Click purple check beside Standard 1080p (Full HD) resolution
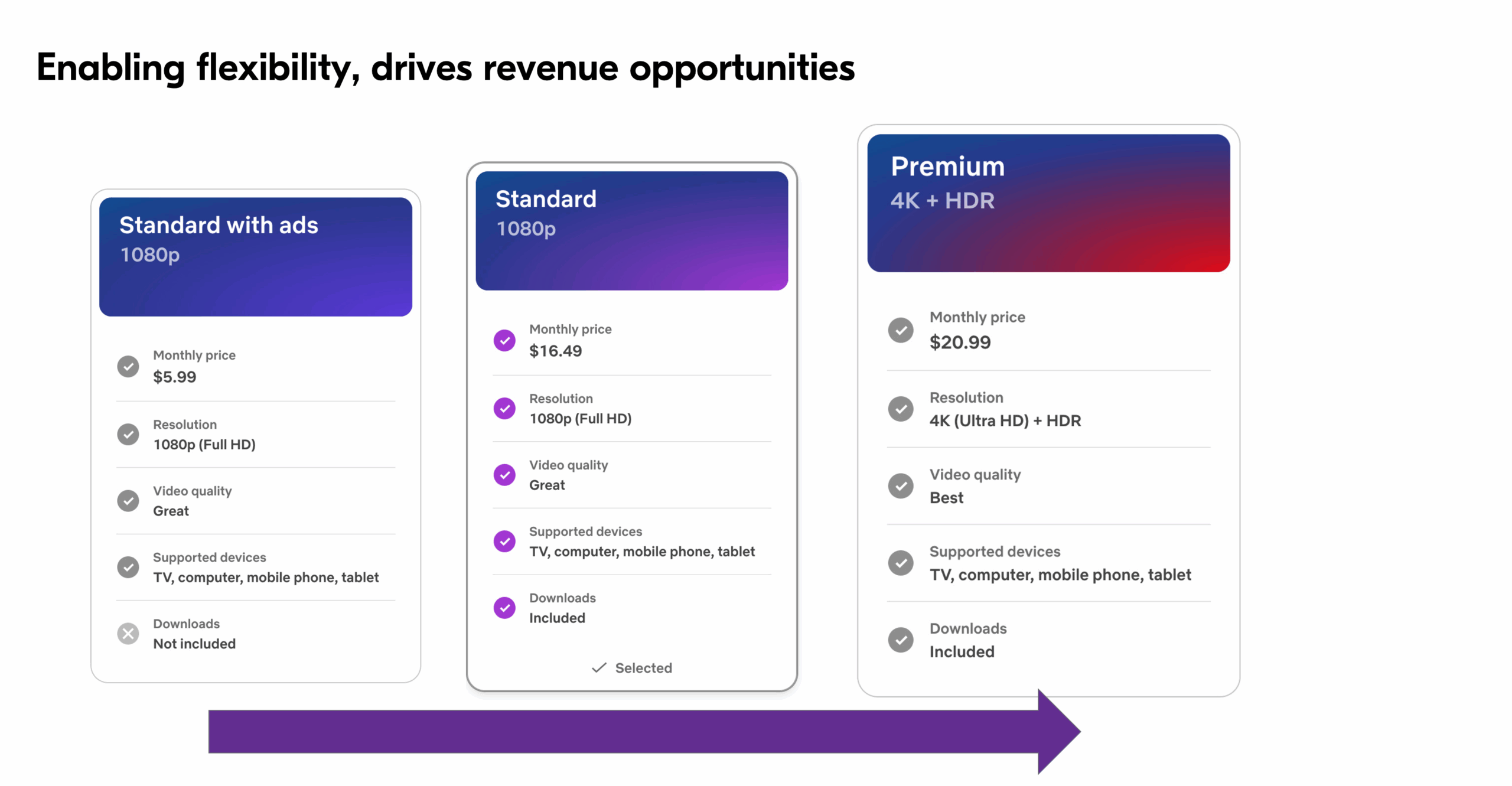Viewport: 1512px width, 786px height. [x=504, y=408]
